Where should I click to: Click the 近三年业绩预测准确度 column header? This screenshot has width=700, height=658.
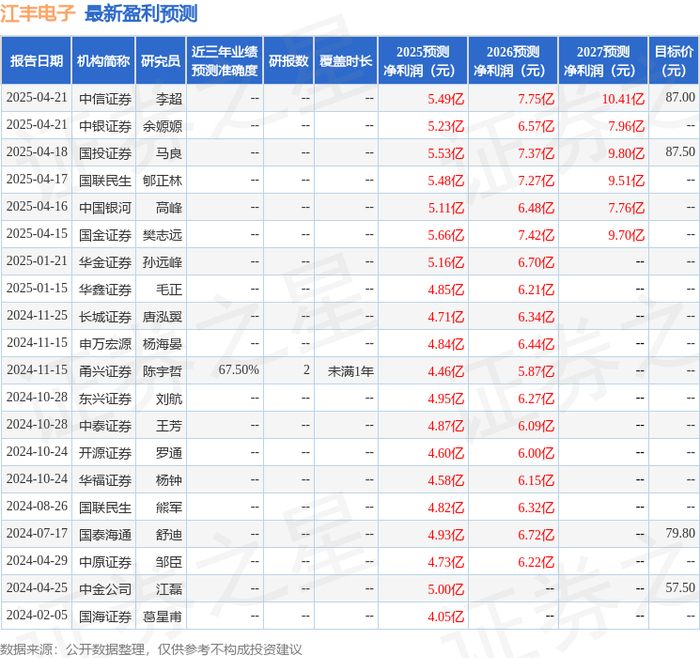click(225, 61)
